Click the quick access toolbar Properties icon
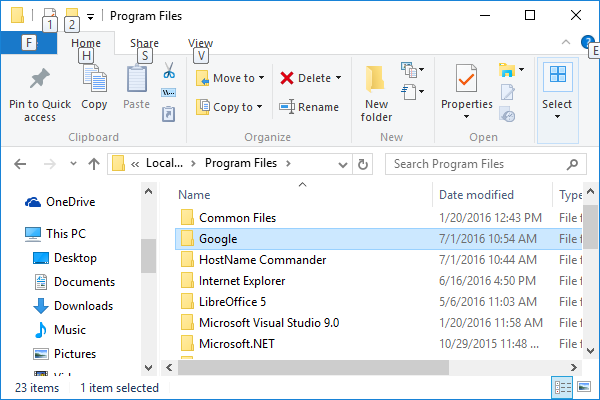This screenshot has width=600, height=400. pyautogui.click(x=50, y=15)
